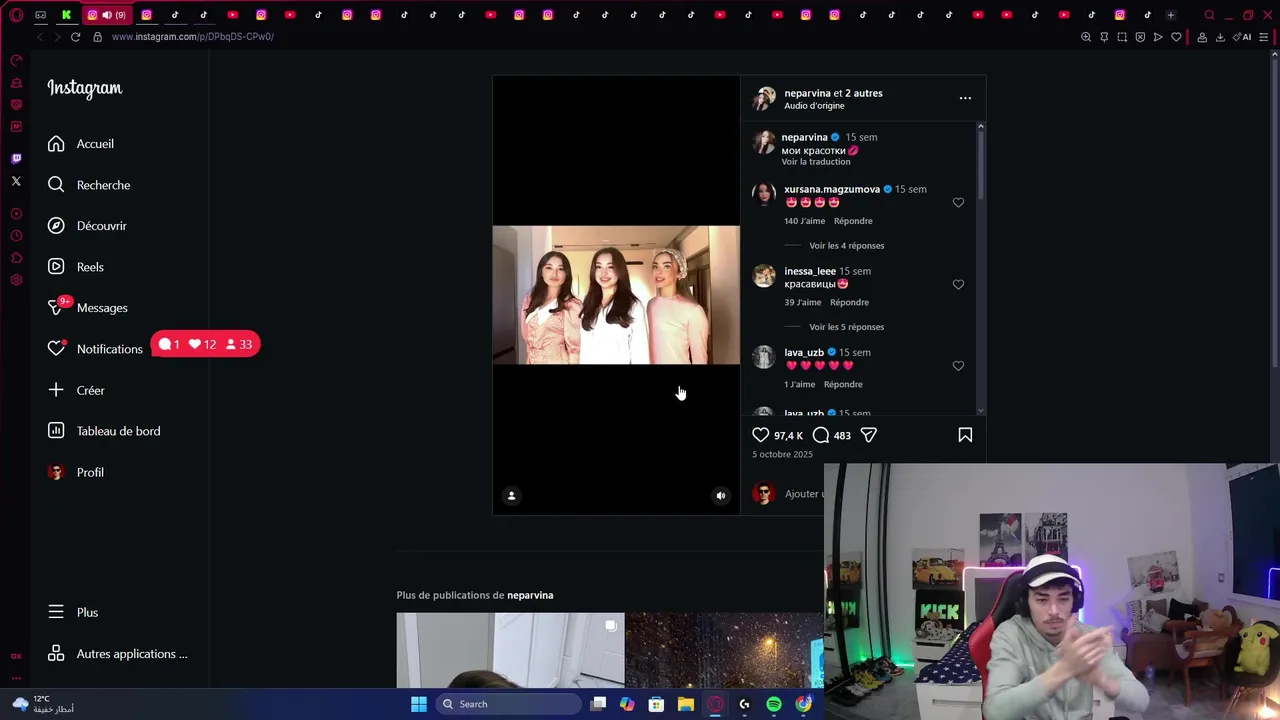Reload the Instagram page
This screenshot has height=720, width=1280.
click(75, 37)
